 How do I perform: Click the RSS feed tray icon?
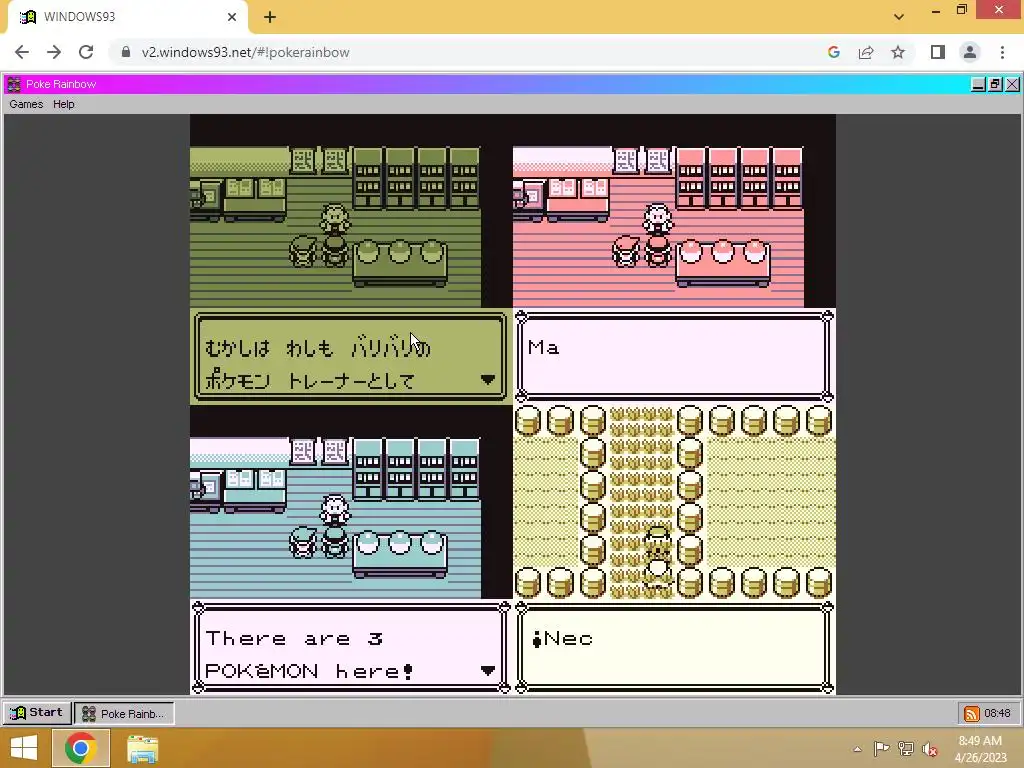971,713
